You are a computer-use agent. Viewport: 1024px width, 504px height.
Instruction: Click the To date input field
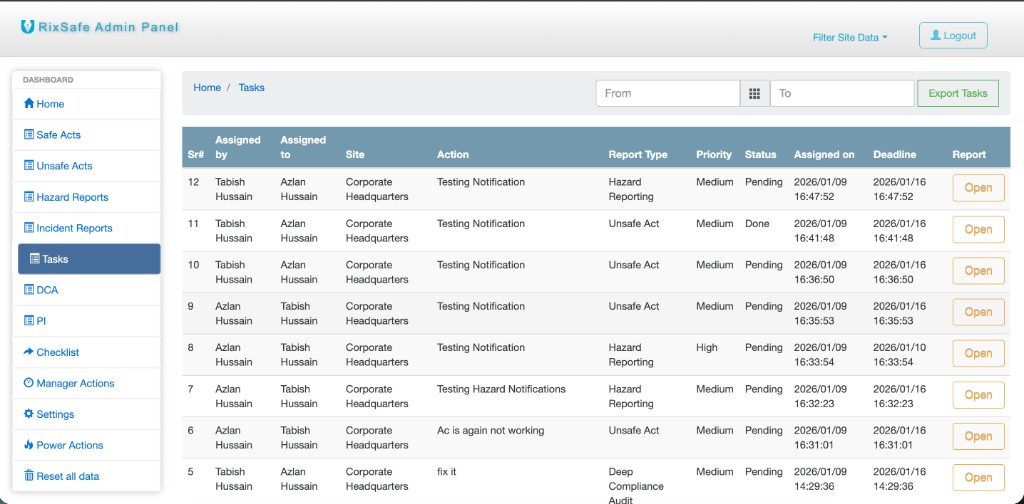coord(842,93)
